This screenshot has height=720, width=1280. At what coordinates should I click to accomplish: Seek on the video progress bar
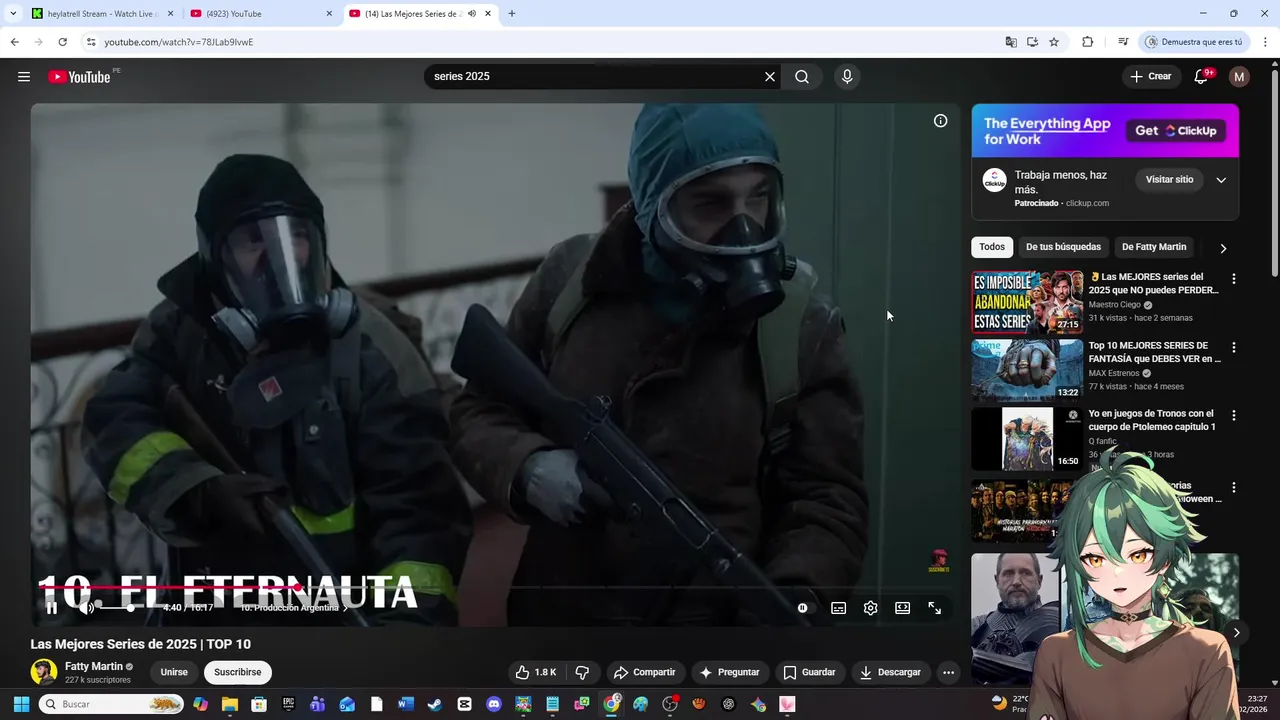pos(495,588)
